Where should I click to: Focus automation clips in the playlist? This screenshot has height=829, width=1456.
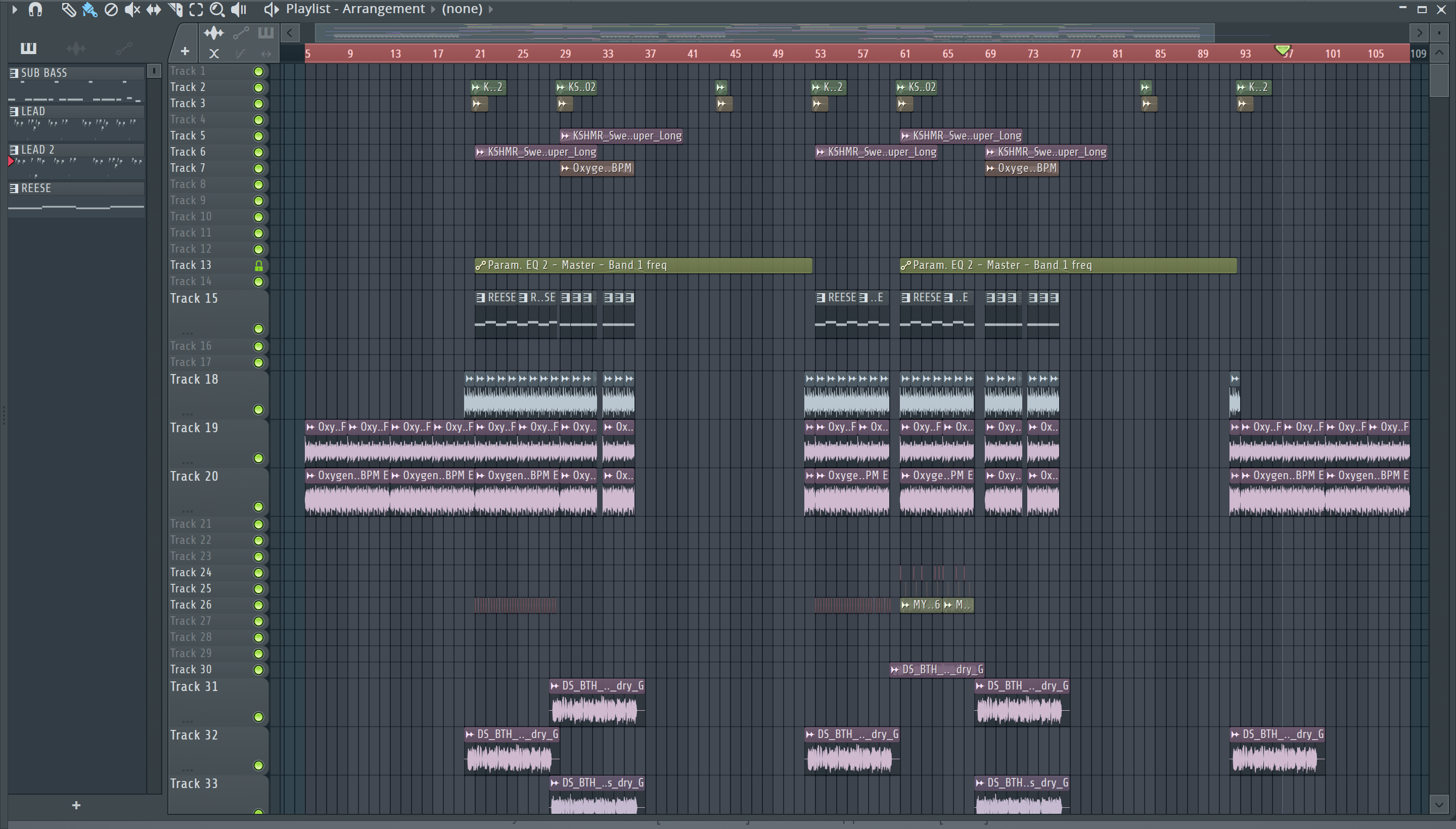[241, 33]
